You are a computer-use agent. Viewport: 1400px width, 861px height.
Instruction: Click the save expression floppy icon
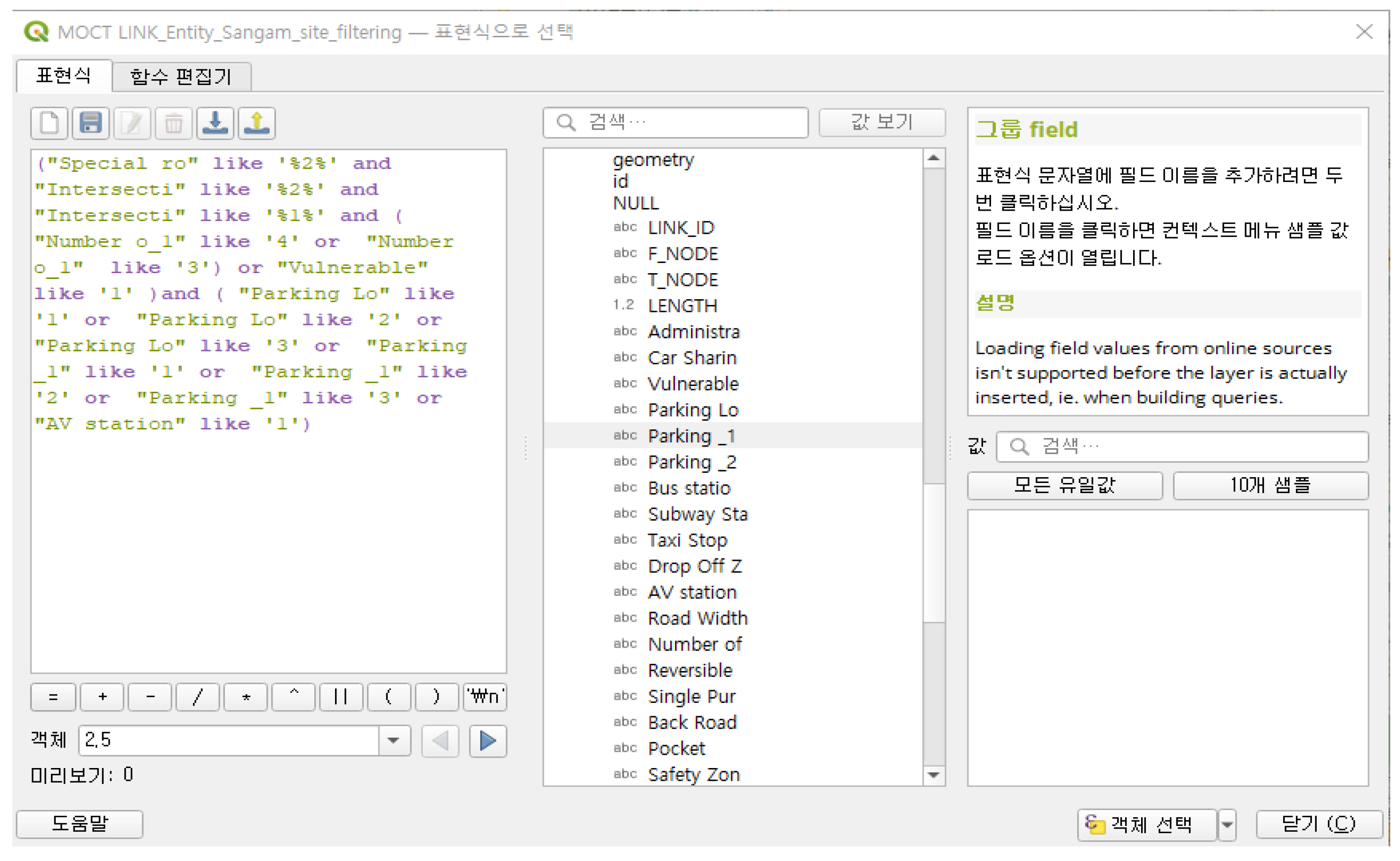[x=91, y=123]
